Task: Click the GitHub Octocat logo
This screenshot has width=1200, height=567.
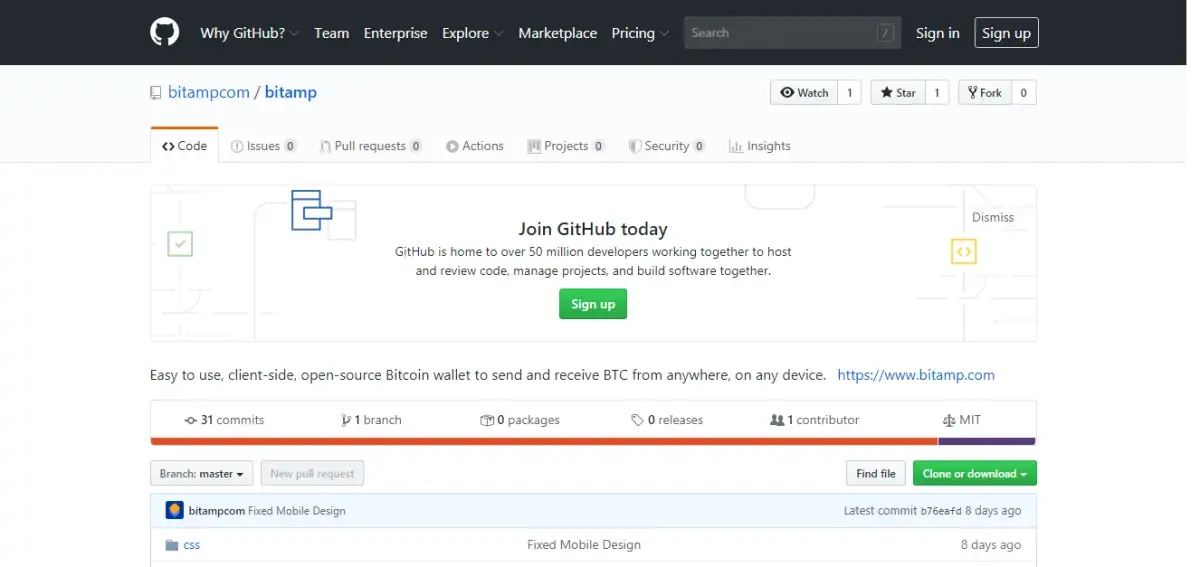Action: (164, 33)
